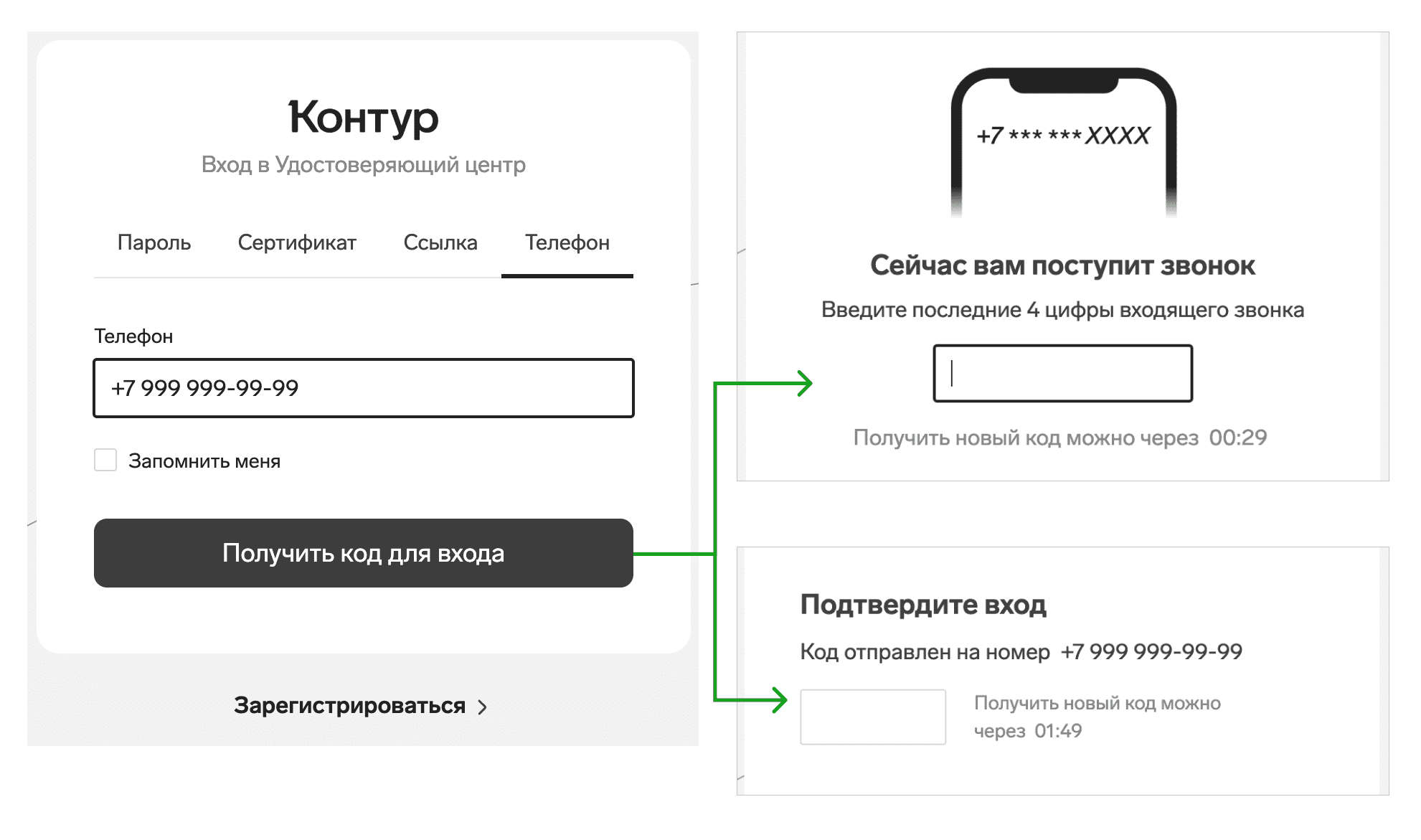
Task: Select the Телефон login tab
Action: click(567, 243)
